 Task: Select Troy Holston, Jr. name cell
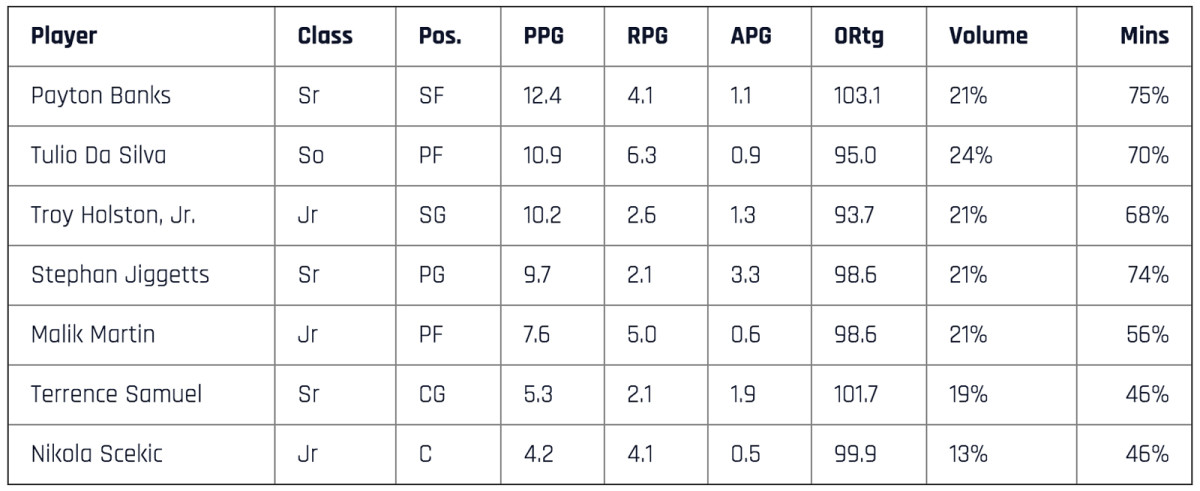click(113, 215)
